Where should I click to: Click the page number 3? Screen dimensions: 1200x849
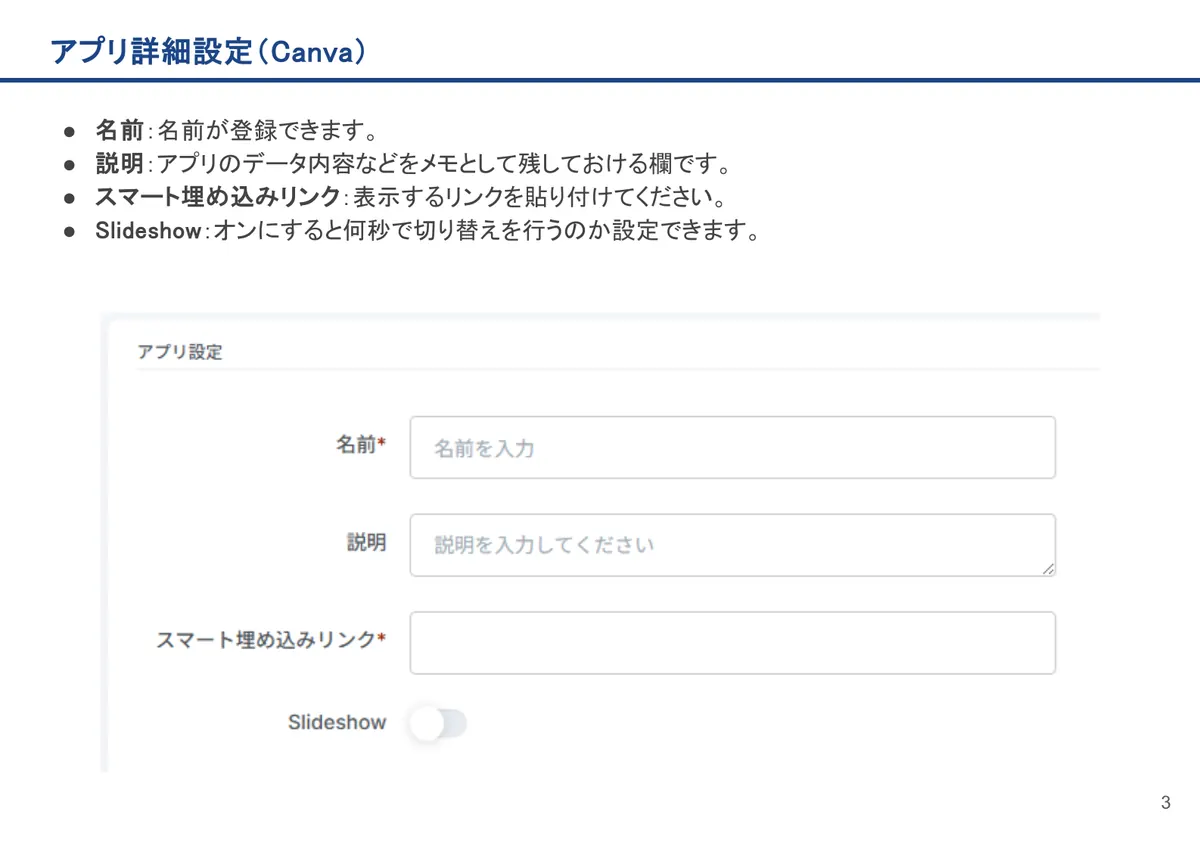tap(1166, 803)
